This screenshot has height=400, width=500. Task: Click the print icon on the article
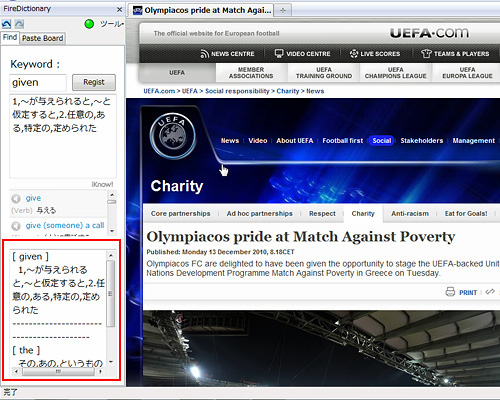pos(450,292)
